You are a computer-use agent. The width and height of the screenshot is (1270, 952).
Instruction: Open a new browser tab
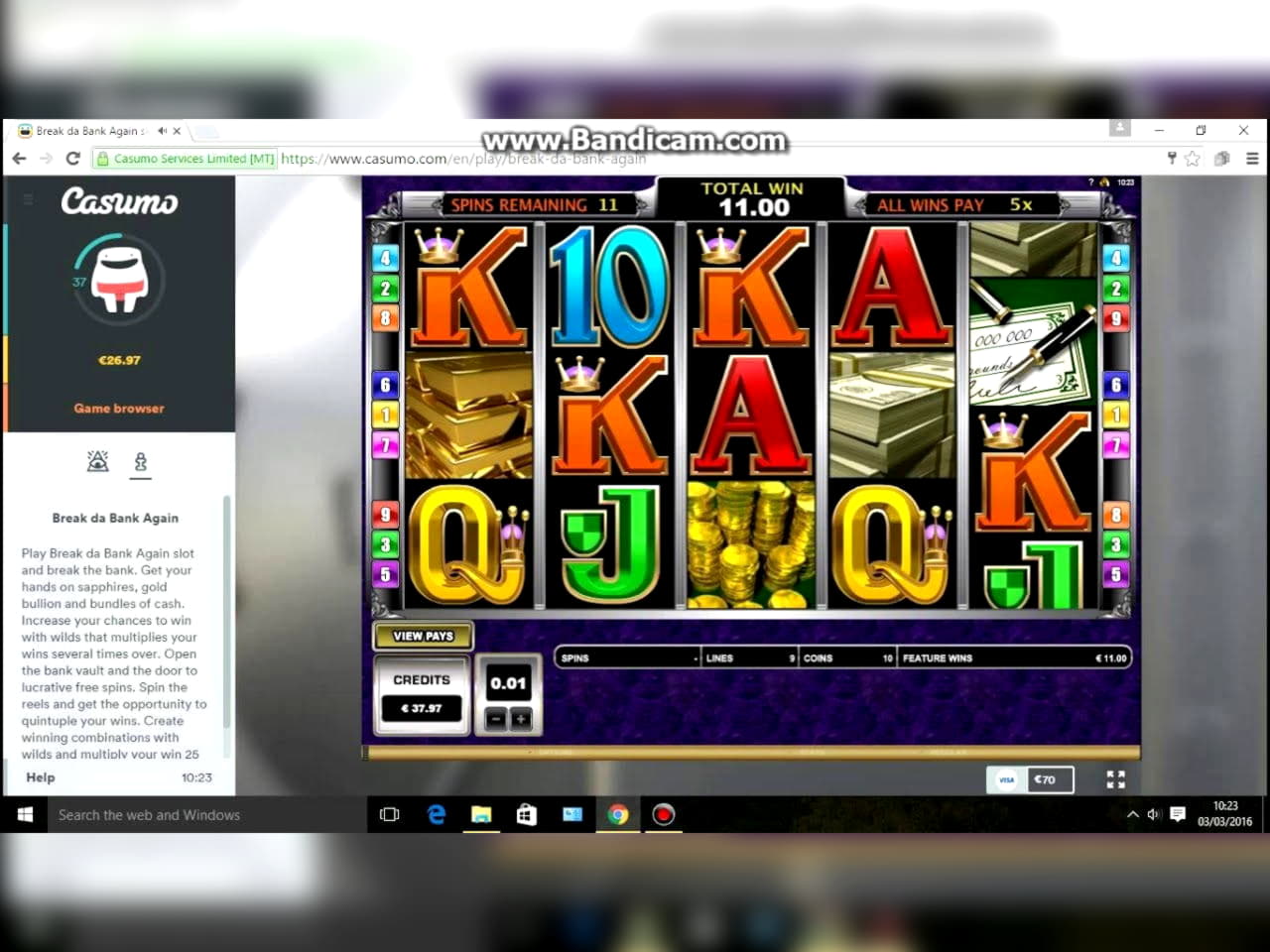click(x=205, y=131)
